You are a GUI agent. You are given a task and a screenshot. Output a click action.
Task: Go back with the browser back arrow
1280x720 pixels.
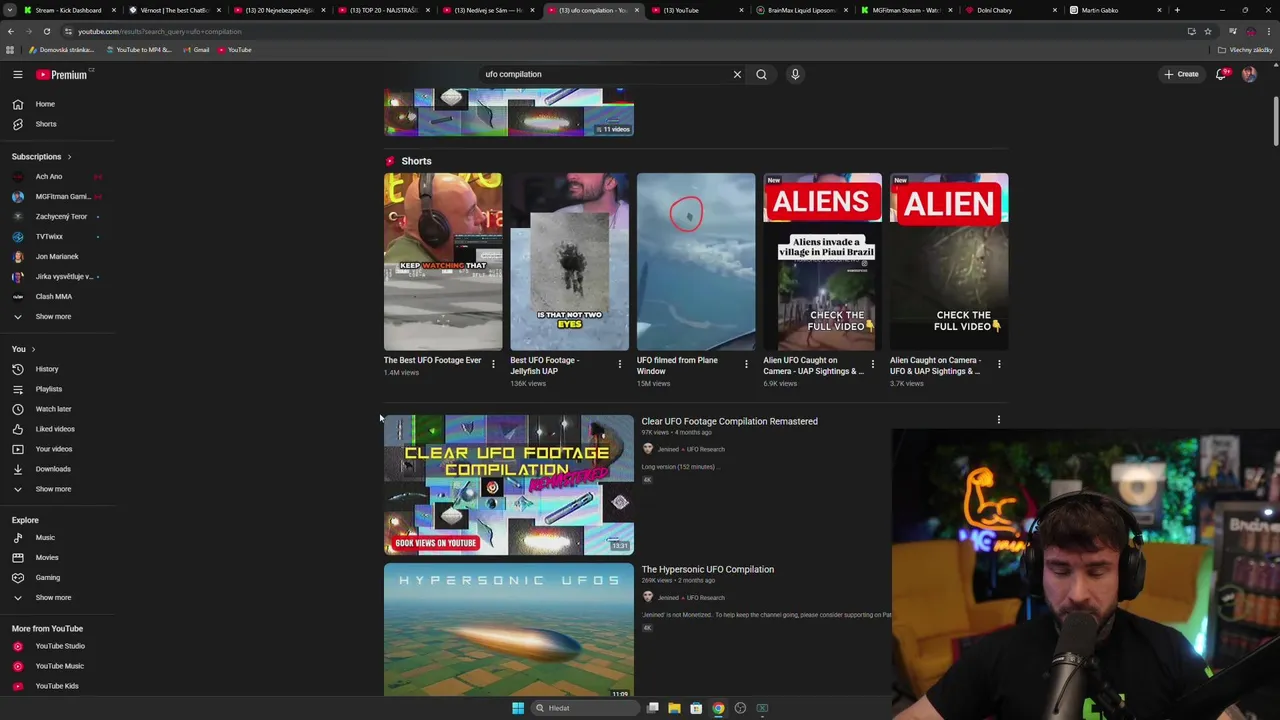[10, 31]
